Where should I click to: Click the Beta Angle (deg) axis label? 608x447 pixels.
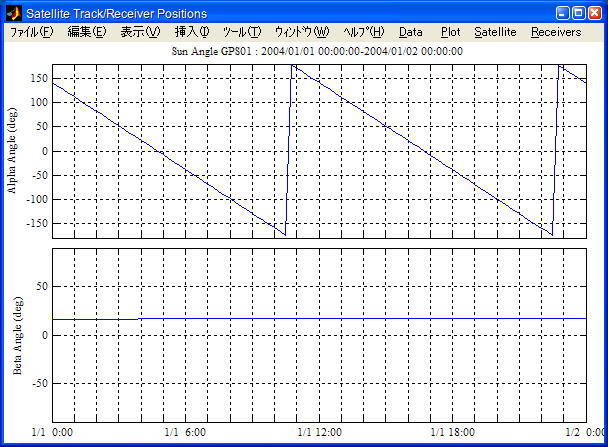tap(14, 335)
